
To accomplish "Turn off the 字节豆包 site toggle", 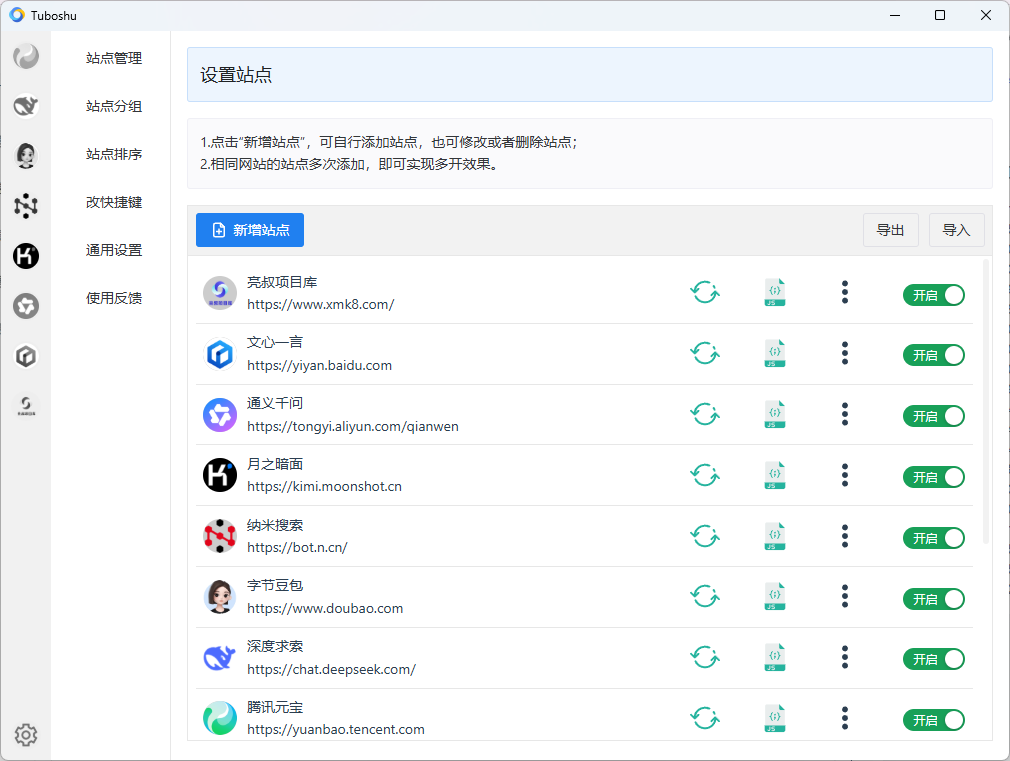I will (x=933, y=599).
